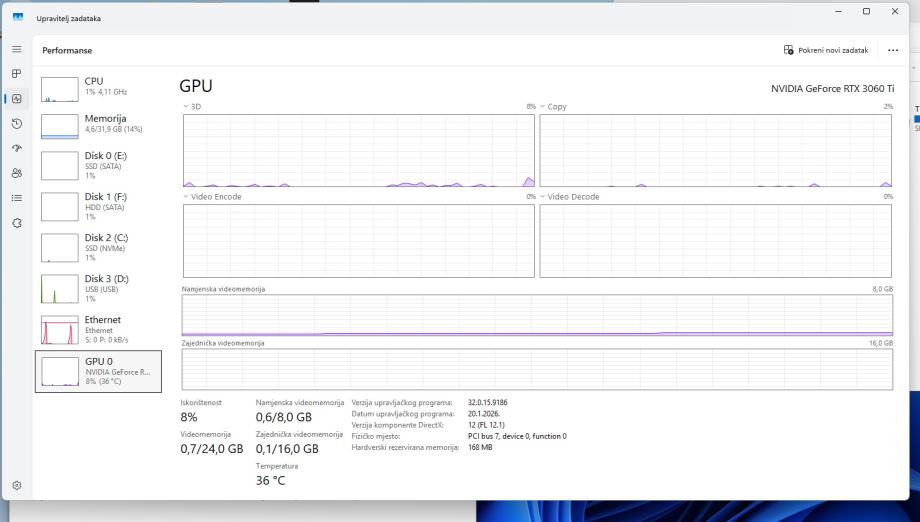Select the Ethernet performance item
Image resolution: width=920 pixels, height=522 pixels.
pos(98,330)
